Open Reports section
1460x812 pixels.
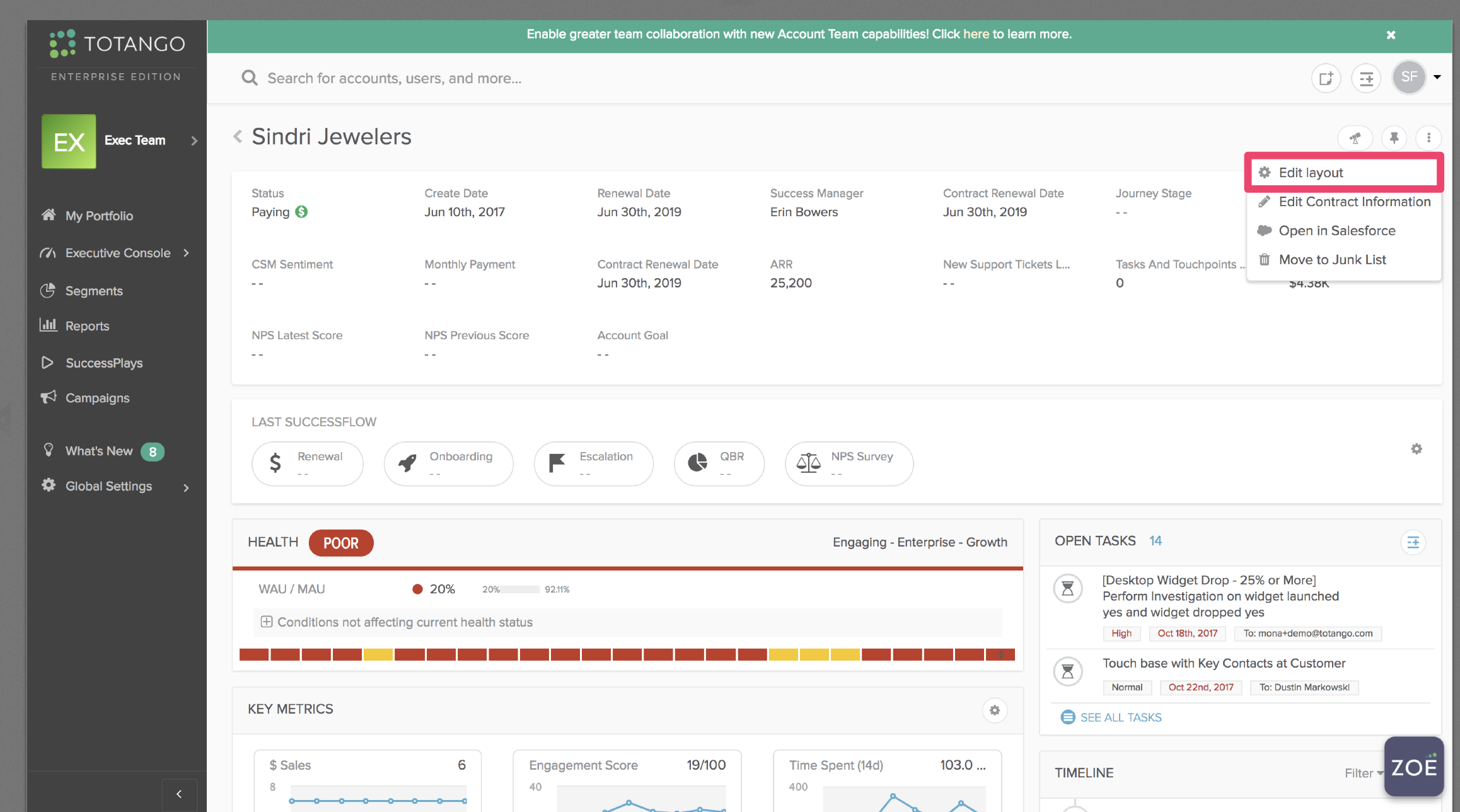[87, 326]
